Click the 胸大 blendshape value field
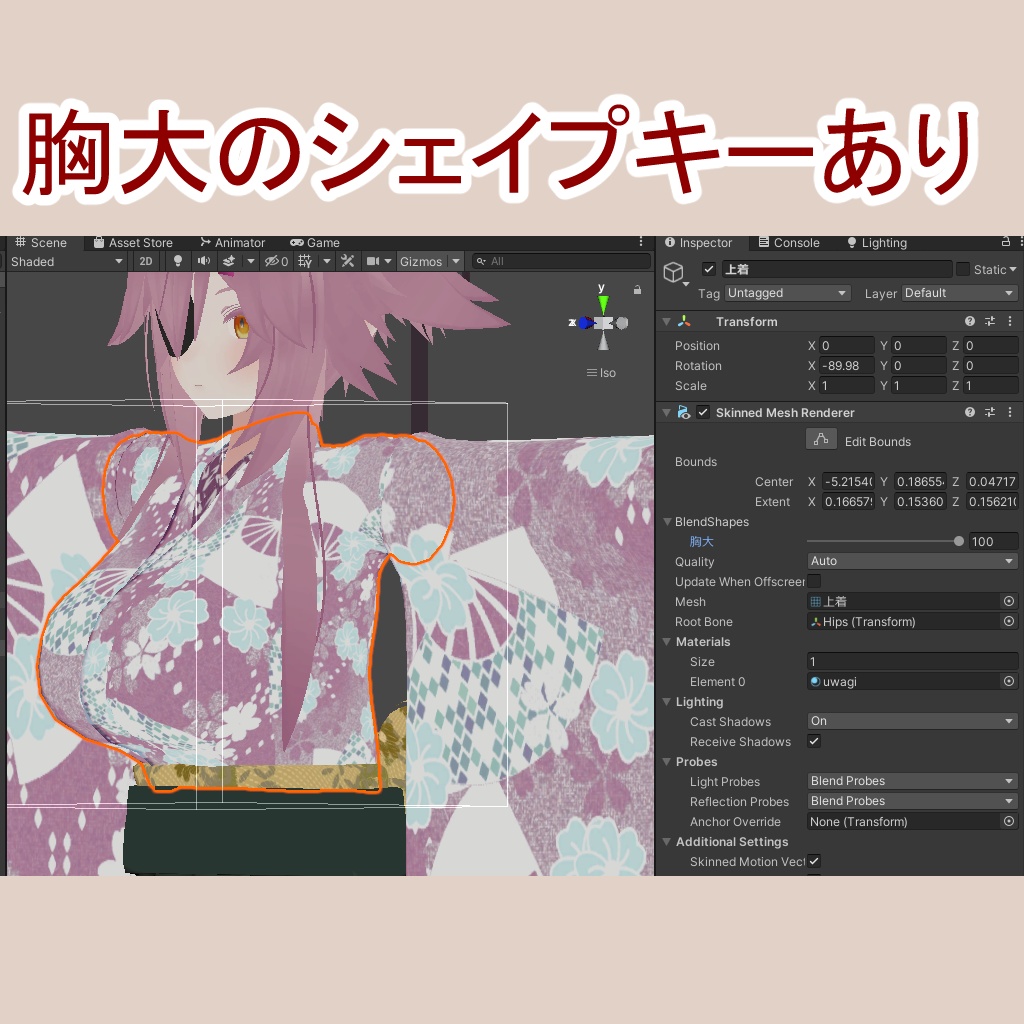1024x1024 pixels. coord(993,541)
